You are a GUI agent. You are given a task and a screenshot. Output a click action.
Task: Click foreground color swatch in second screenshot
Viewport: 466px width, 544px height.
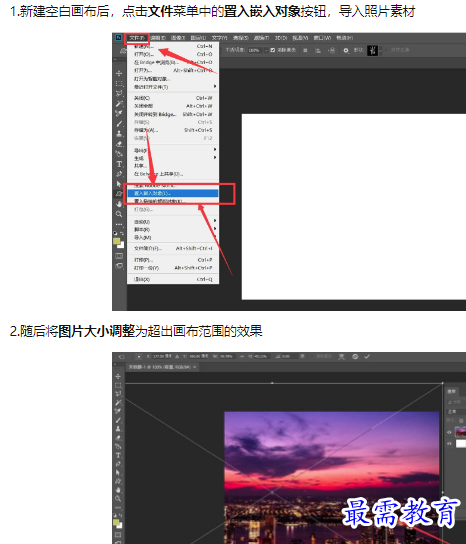[x=116, y=522]
